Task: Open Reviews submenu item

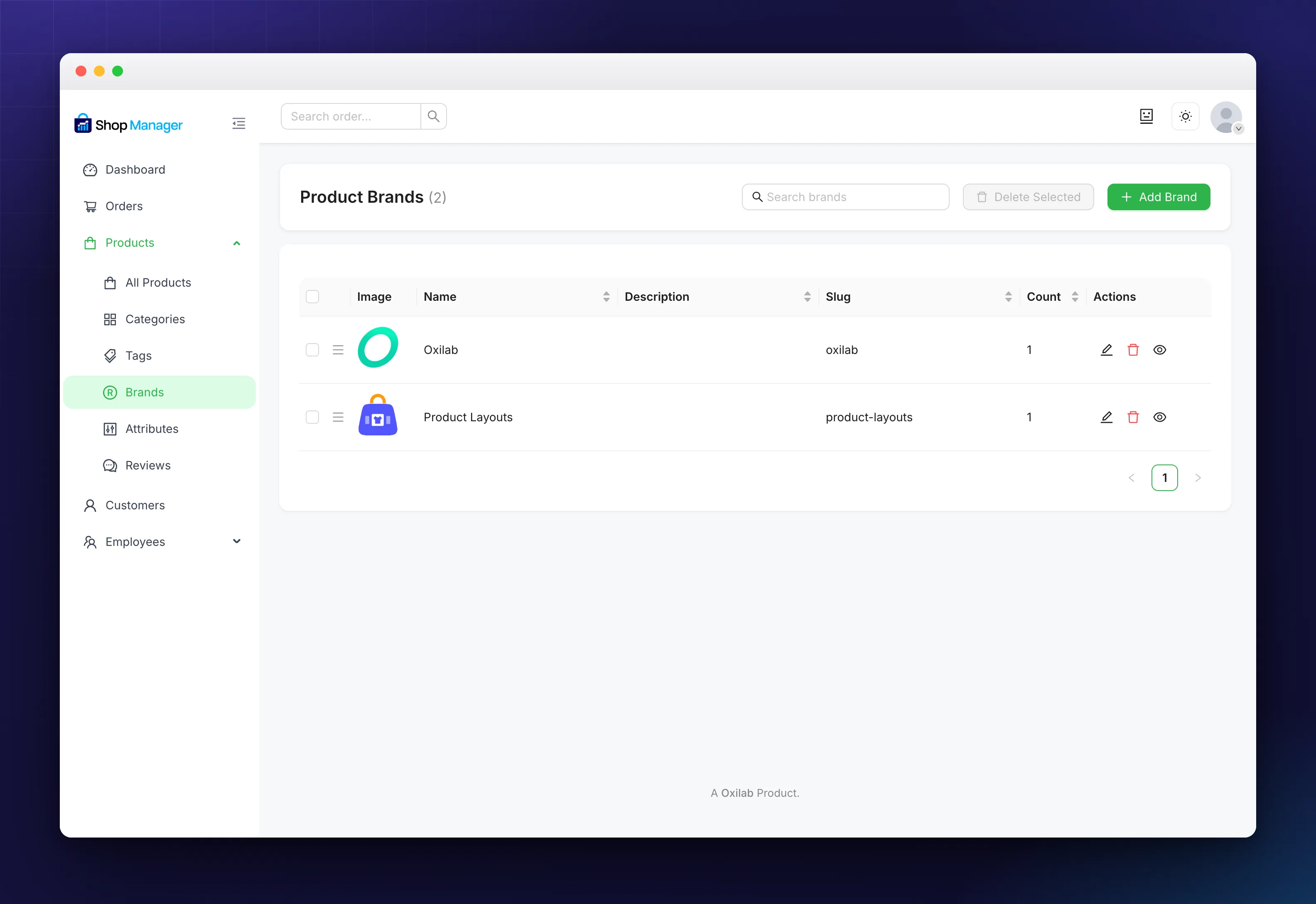Action: pos(159,466)
